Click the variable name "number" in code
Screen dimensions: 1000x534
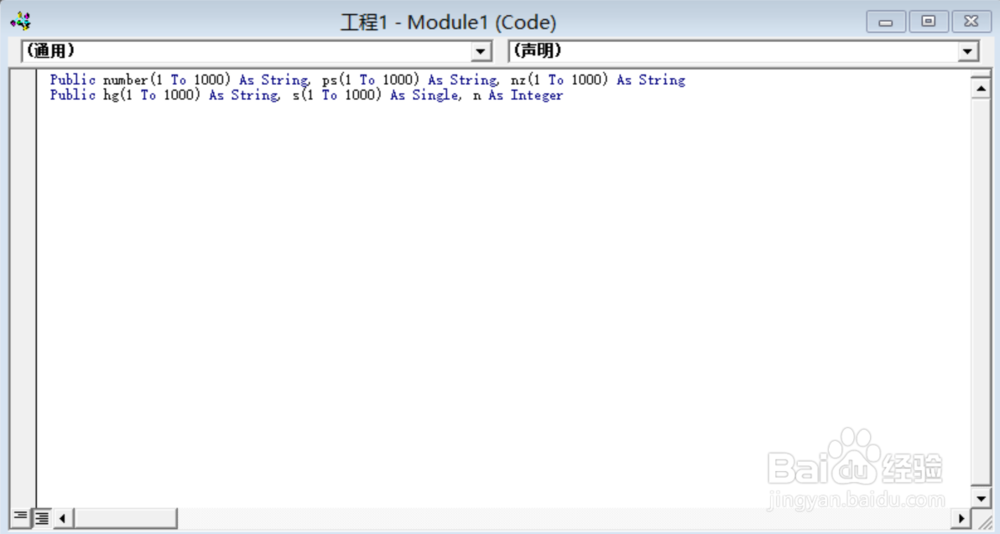point(125,80)
